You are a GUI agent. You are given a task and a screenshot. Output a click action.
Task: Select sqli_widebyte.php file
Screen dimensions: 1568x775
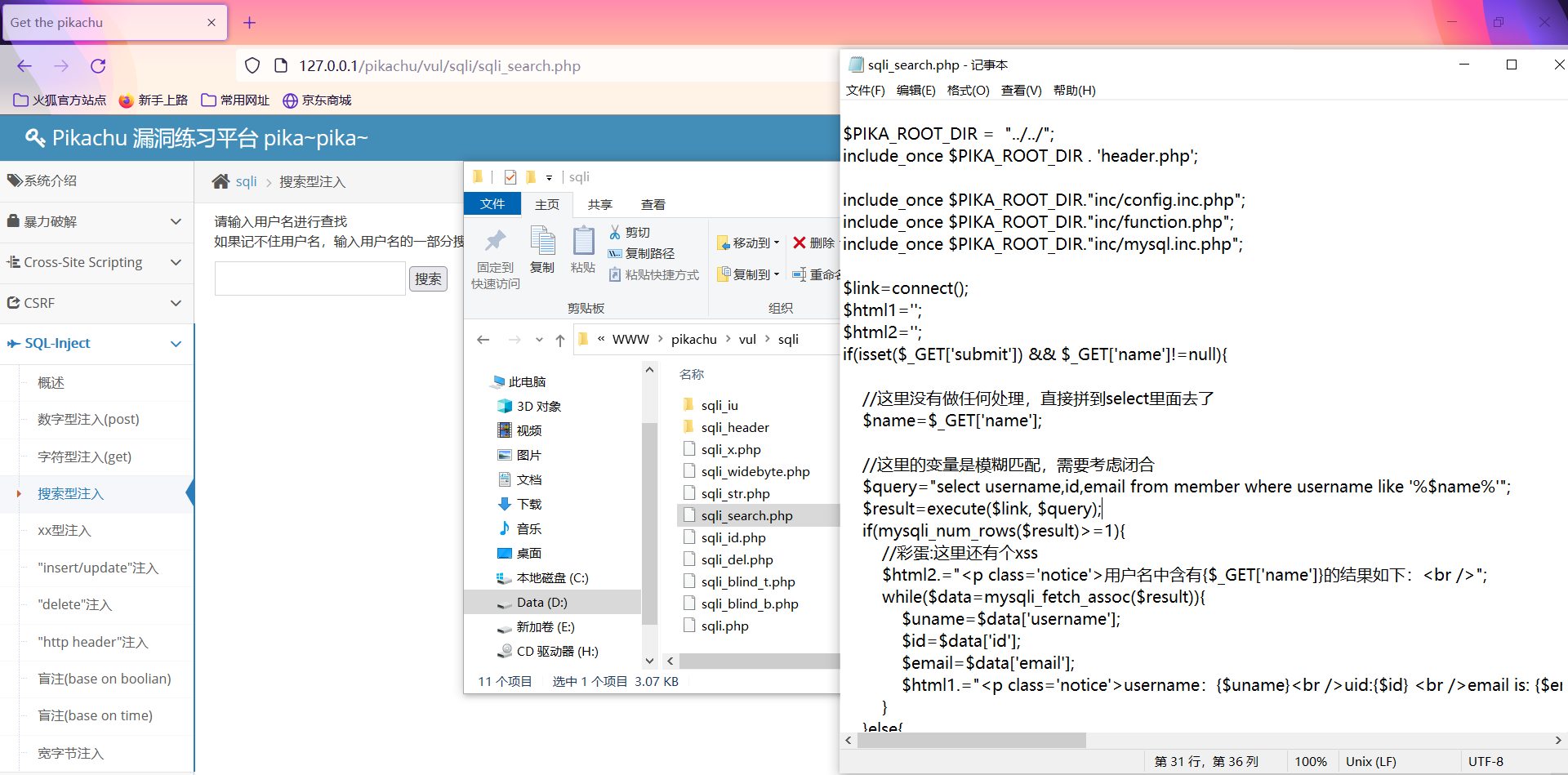755,471
